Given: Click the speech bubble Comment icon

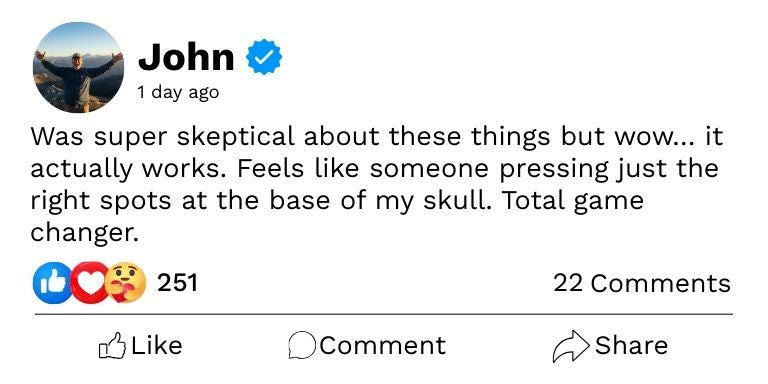Looking at the screenshot, I should coord(302,346).
